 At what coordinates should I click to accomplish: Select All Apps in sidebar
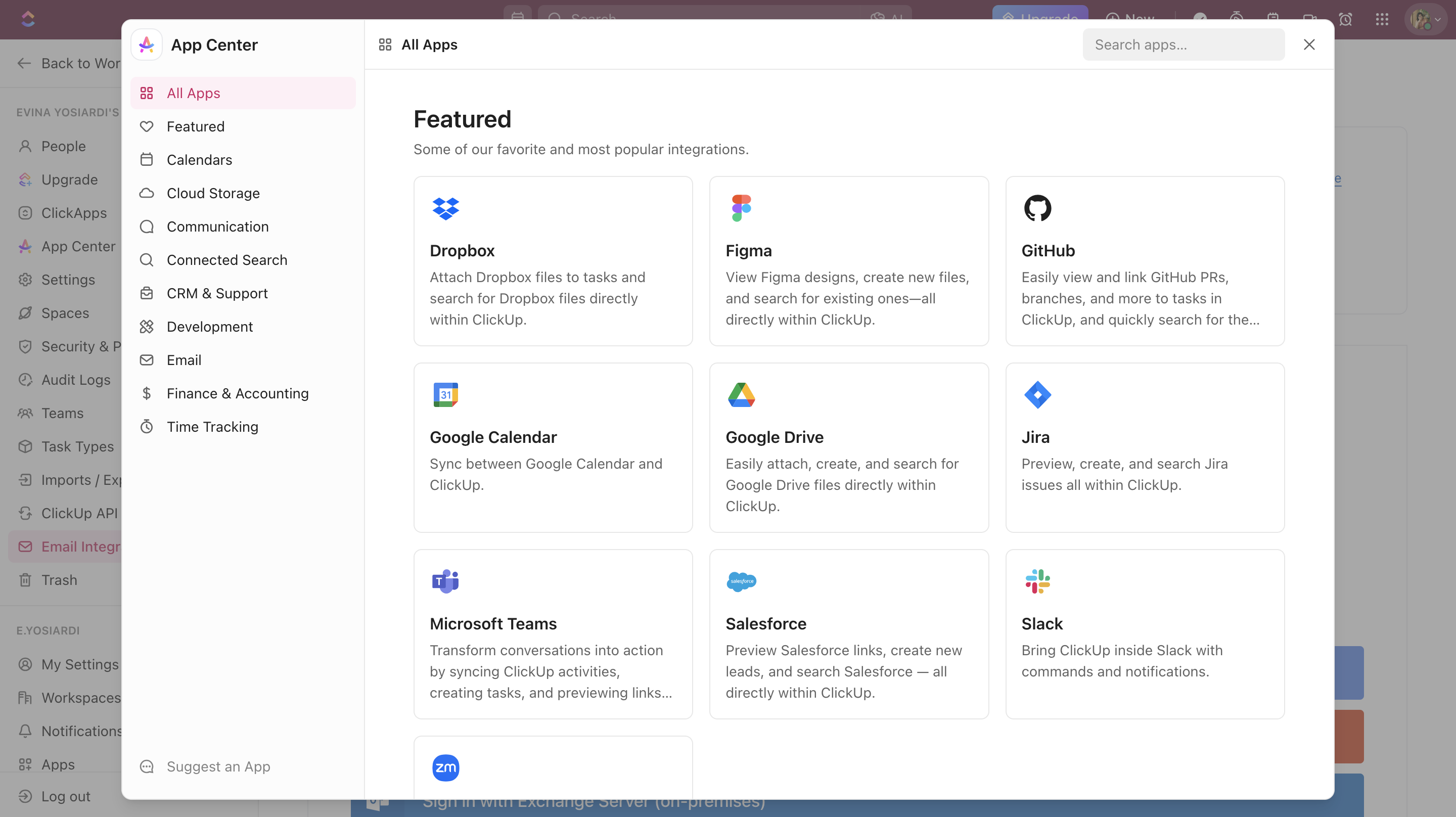click(243, 94)
